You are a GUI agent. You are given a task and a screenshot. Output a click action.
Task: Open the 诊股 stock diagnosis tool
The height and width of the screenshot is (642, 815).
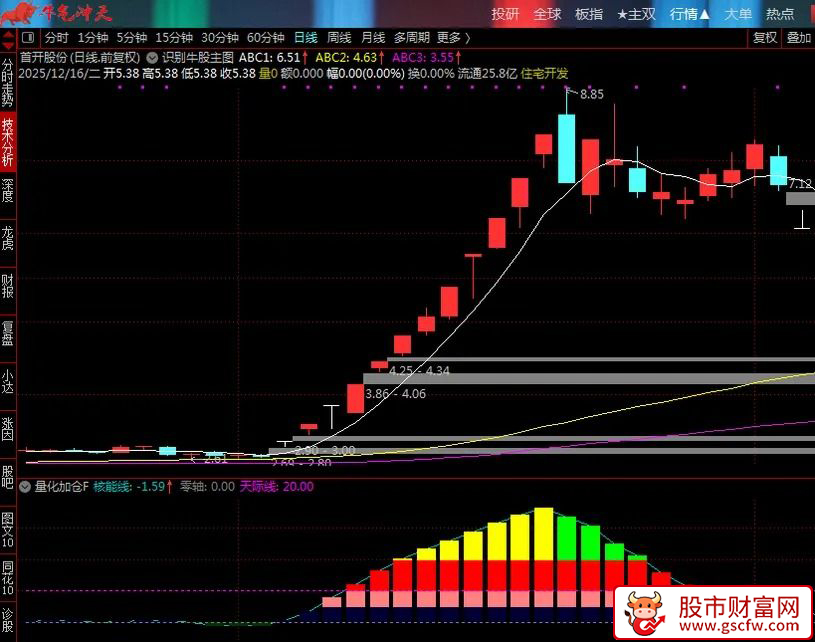click(x=7, y=617)
